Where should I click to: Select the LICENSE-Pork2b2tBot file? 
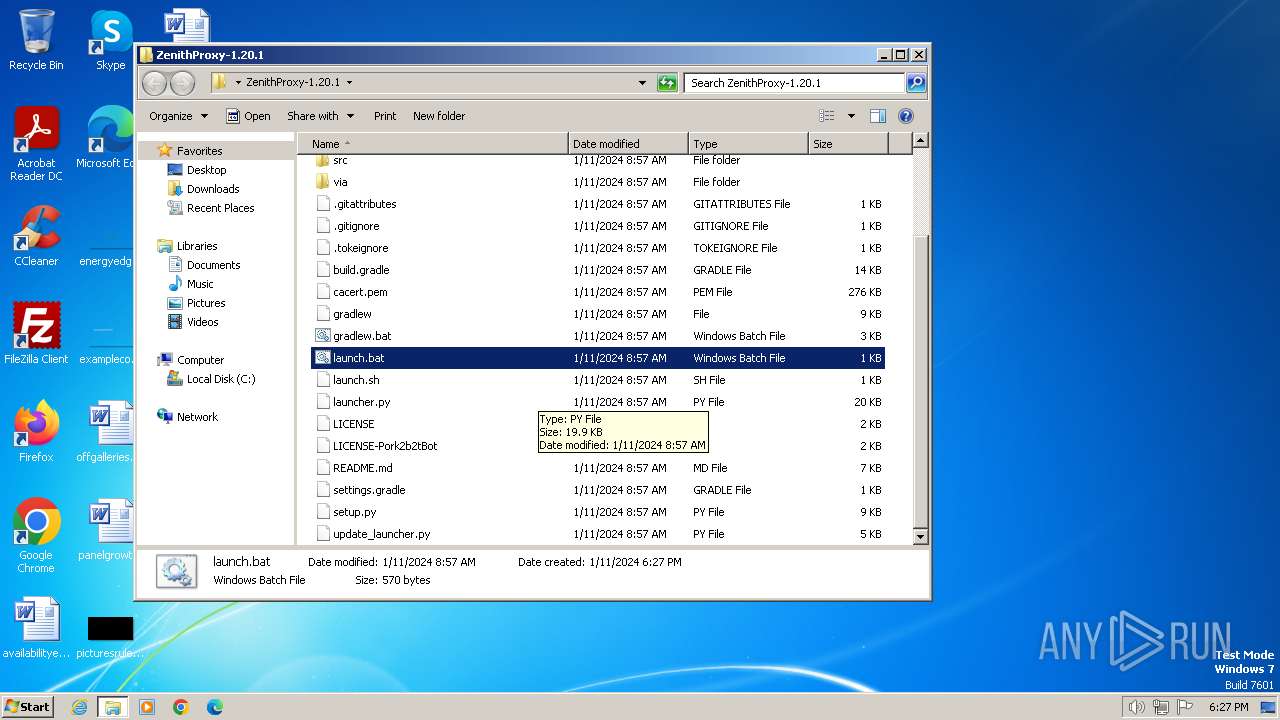(x=598, y=446)
